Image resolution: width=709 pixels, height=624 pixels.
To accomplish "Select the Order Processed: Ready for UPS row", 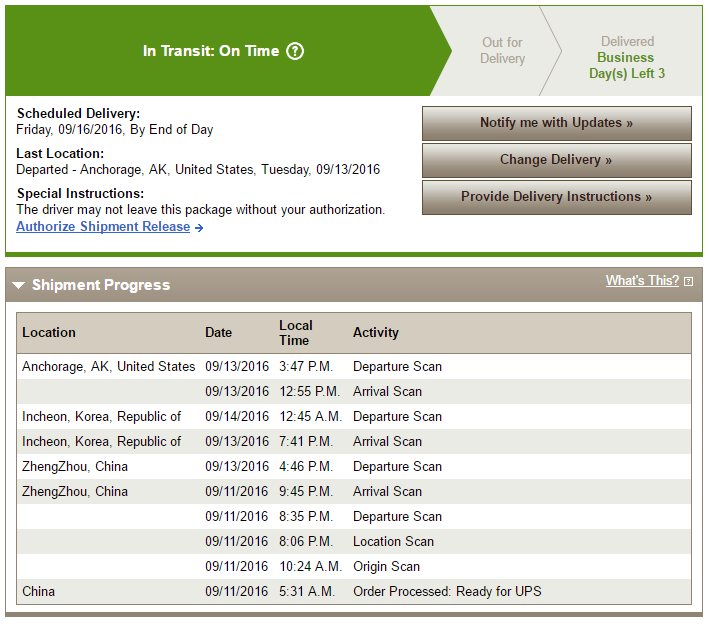I will [354, 592].
